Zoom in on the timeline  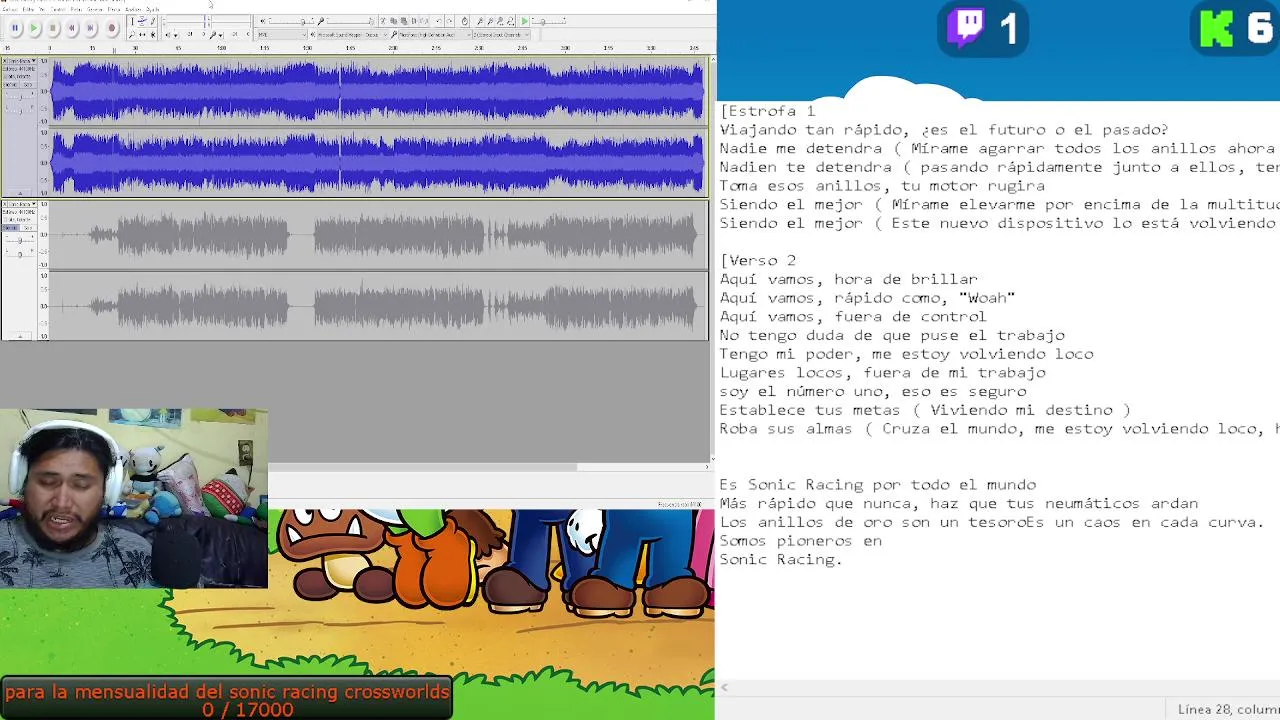point(480,21)
